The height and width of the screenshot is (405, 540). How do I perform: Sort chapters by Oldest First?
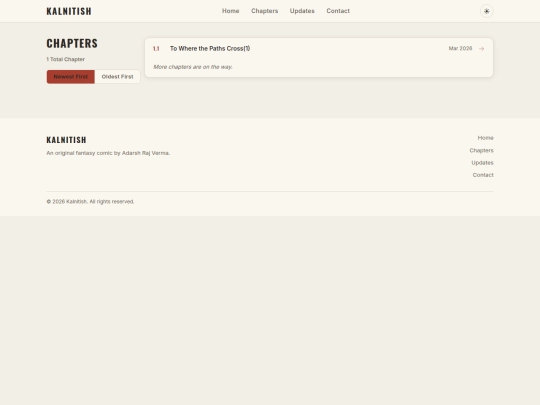(117, 77)
